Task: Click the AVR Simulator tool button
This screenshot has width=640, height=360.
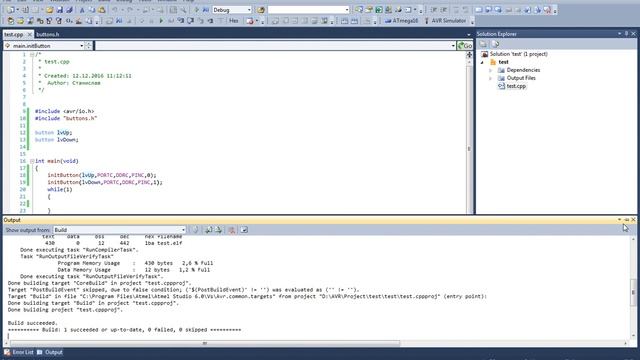Action: 445,20
